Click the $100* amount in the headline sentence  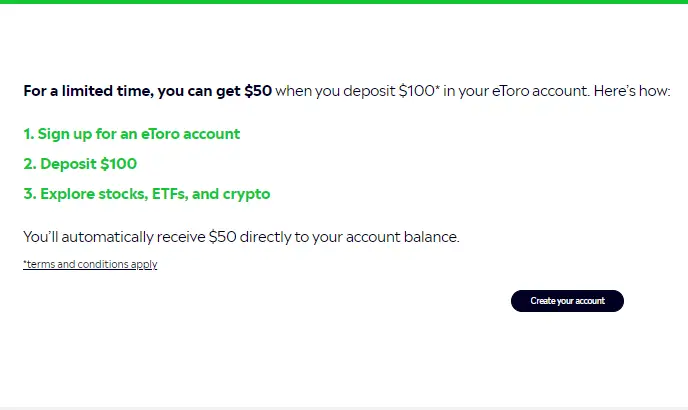419,91
